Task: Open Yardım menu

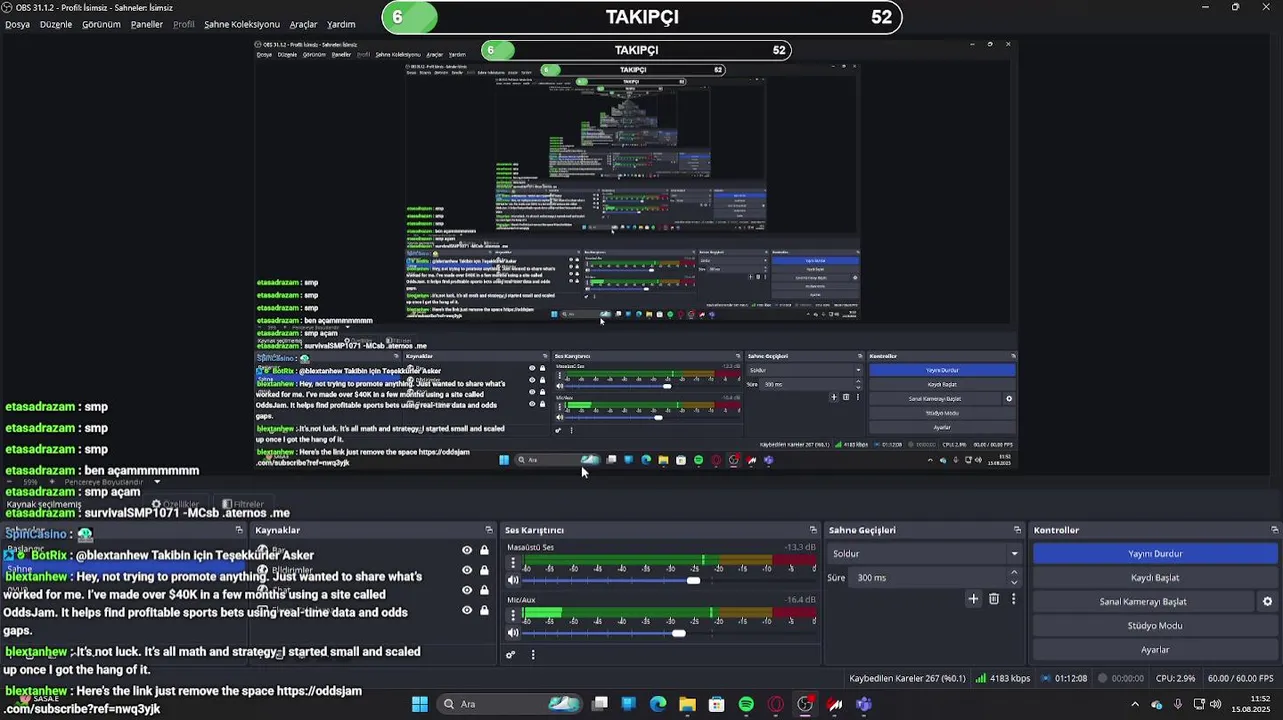Action: [341, 24]
